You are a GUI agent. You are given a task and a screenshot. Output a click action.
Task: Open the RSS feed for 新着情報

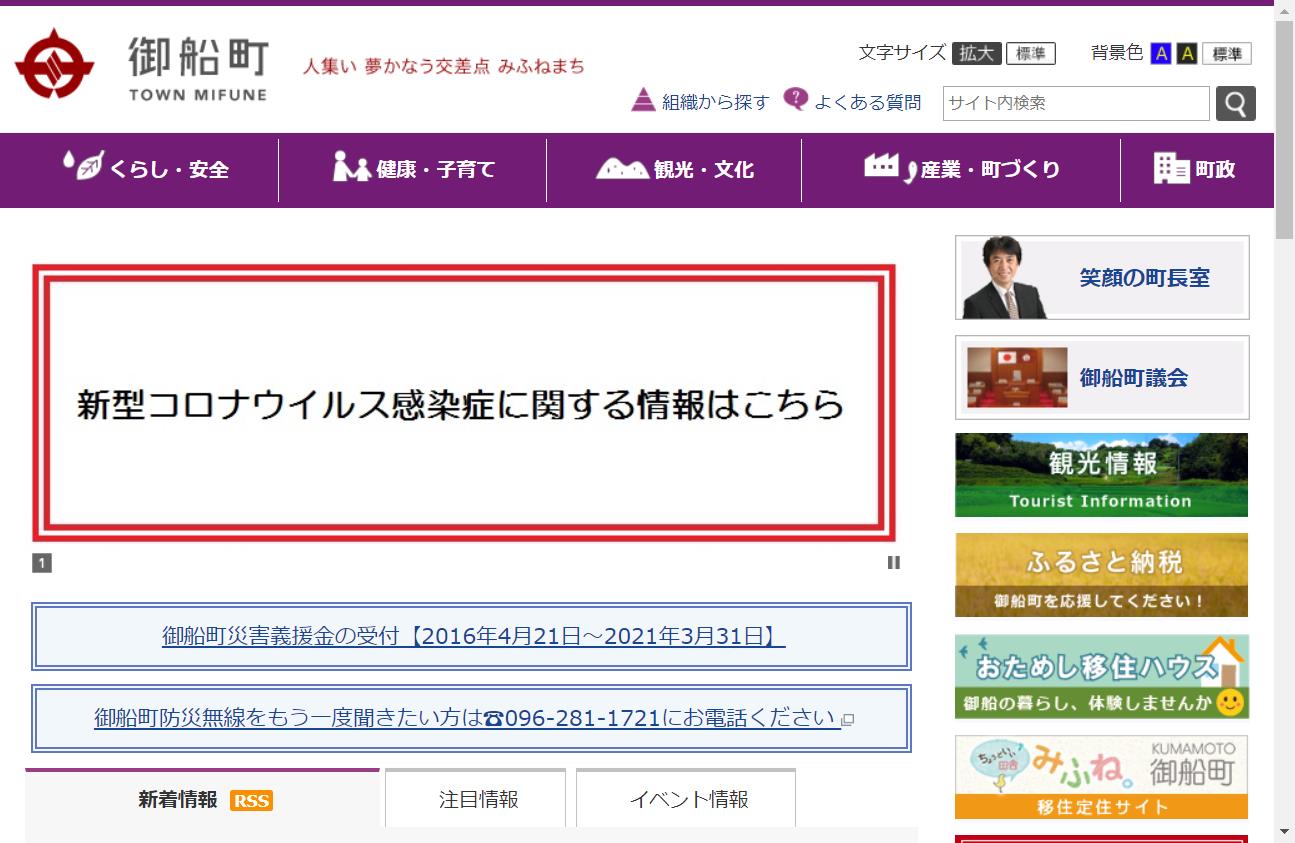251,800
